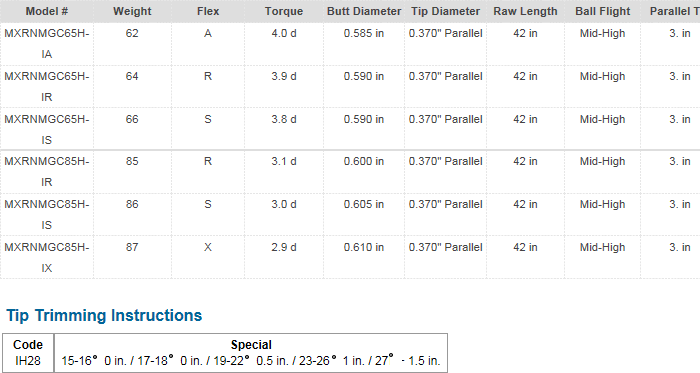Viewport: 700px width, 373px height.
Task: Click the MXRNMGC85H-IS model cell
Action: point(47,215)
